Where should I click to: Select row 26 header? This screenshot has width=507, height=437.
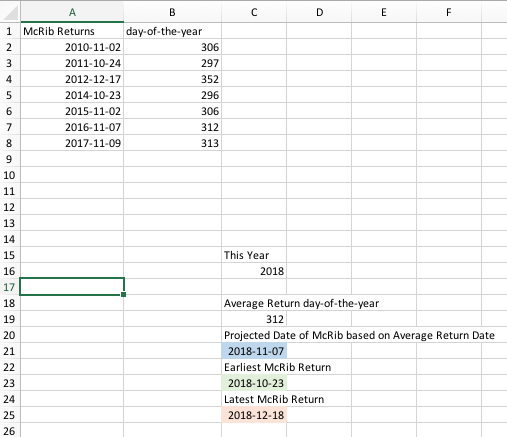(x=10, y=430)
